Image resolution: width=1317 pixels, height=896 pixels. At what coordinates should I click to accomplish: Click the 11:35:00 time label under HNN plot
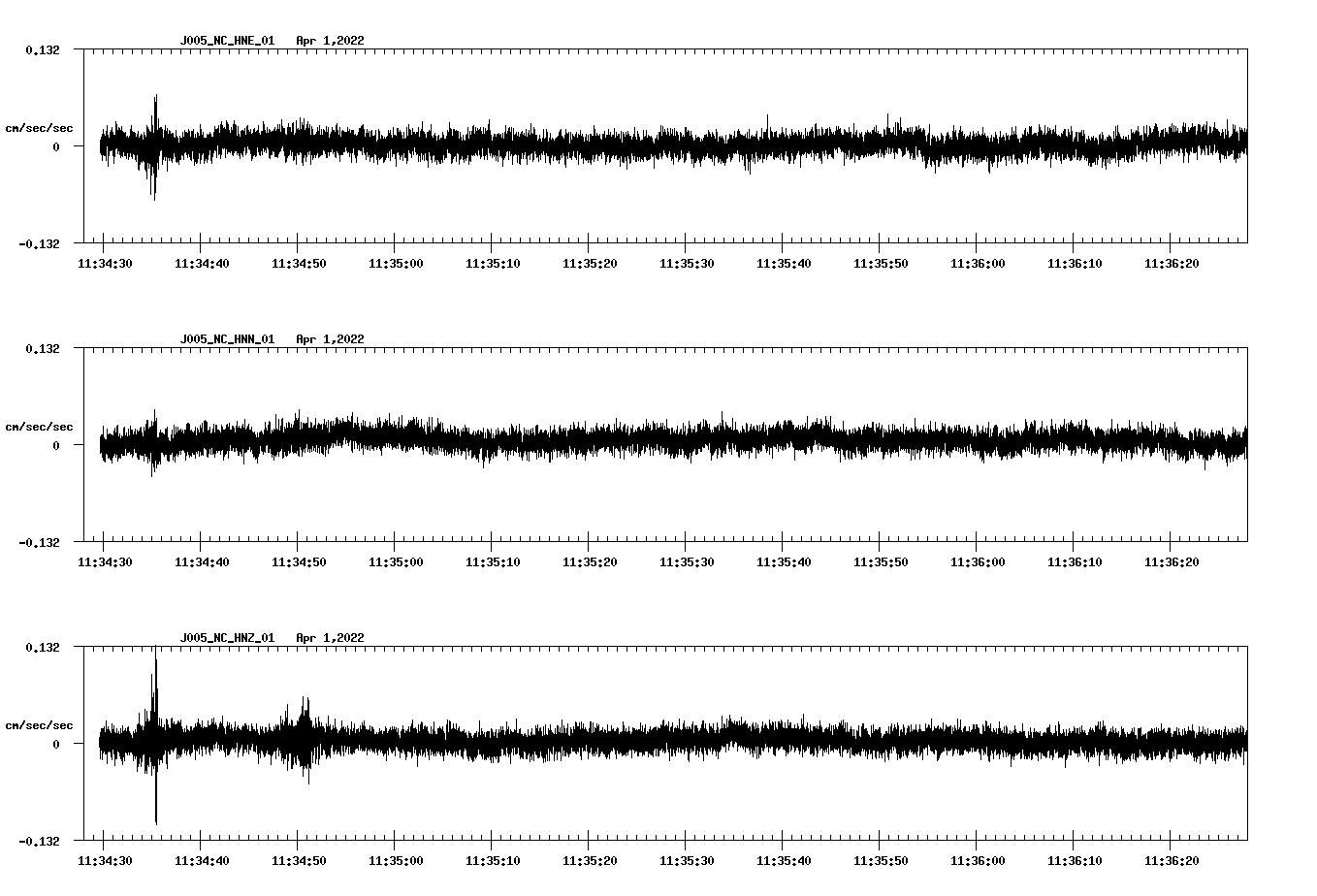[396, 562]
